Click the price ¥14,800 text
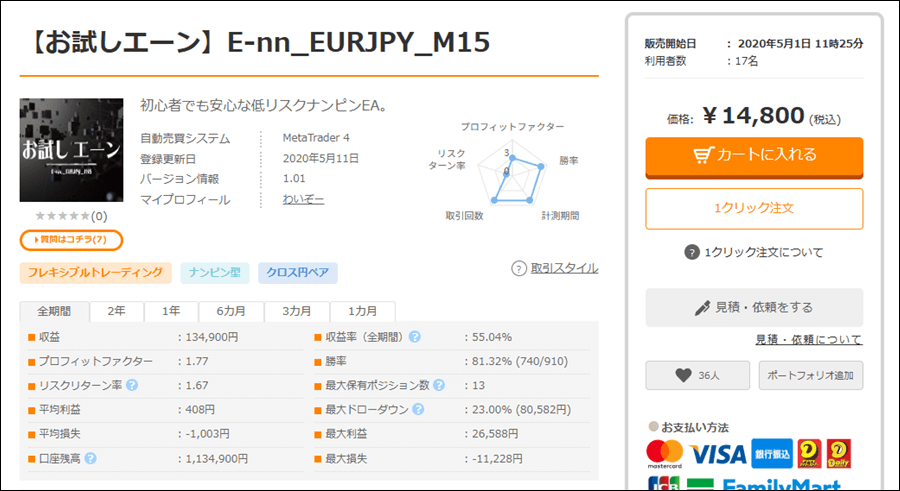The height and width of the screenshot is (491, 900). pos(754,116)
